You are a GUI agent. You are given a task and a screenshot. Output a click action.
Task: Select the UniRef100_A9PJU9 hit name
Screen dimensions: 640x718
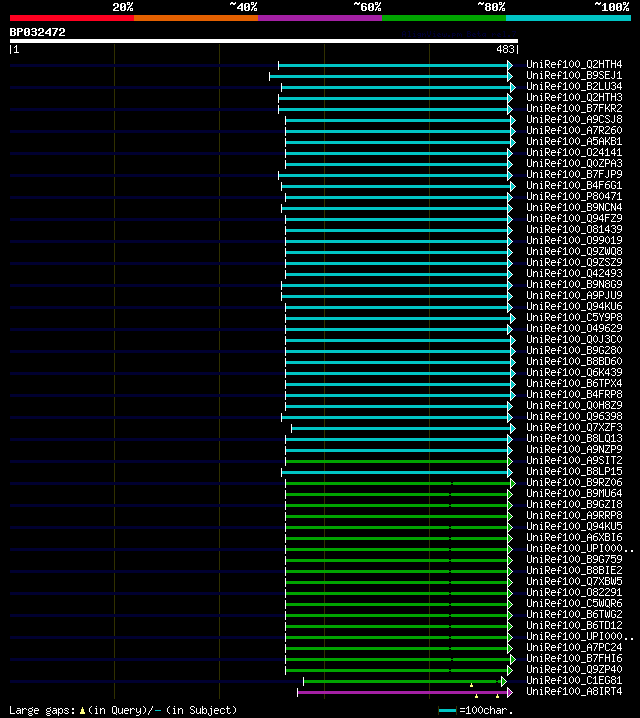[x=574, y=295]
